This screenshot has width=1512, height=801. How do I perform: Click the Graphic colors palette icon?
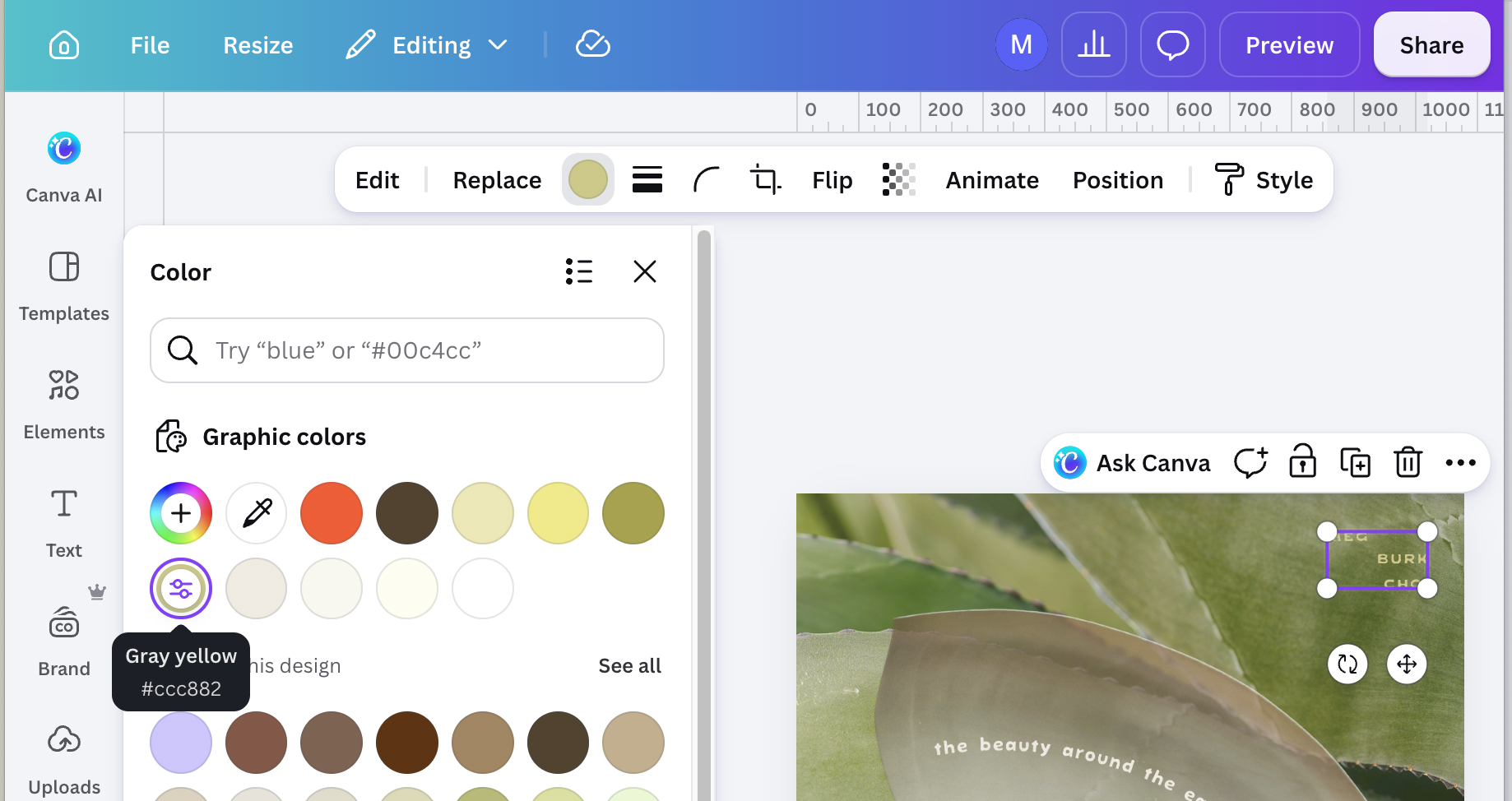click(x=171, y=437)
